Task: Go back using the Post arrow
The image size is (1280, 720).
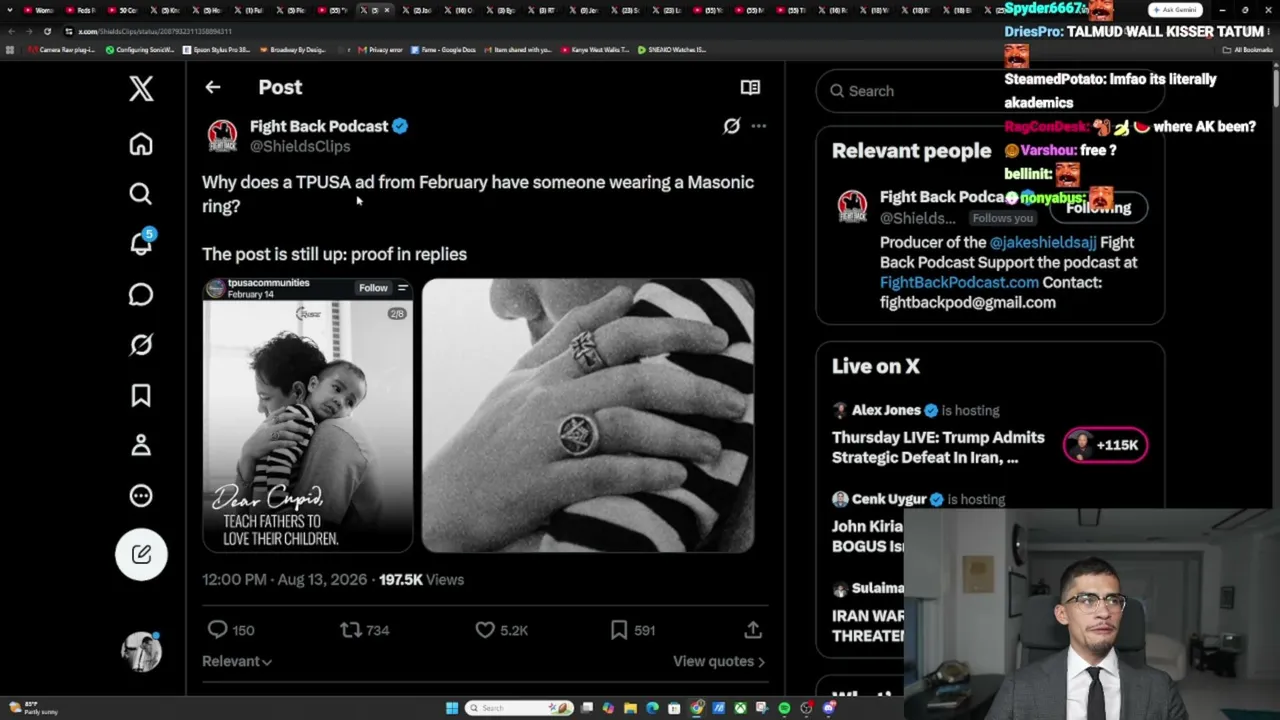Action: 213,87
